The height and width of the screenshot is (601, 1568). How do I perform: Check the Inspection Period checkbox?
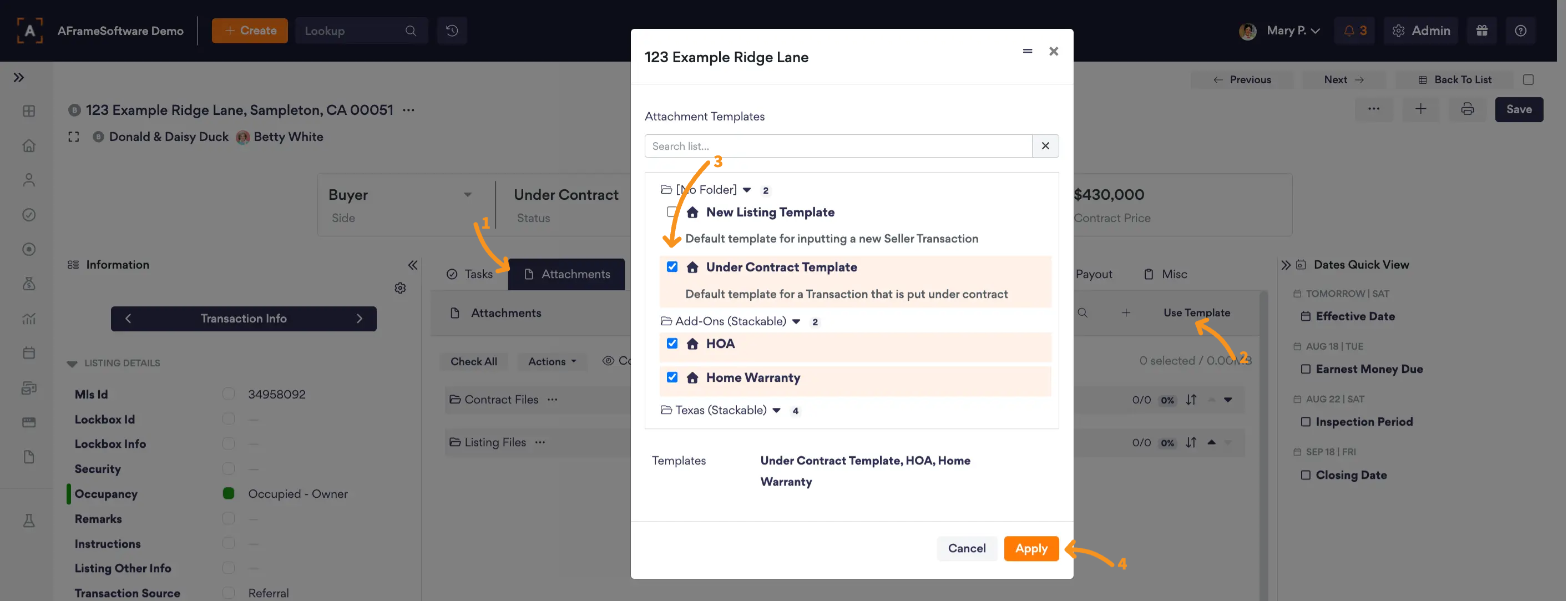[x=1306, y=422]
